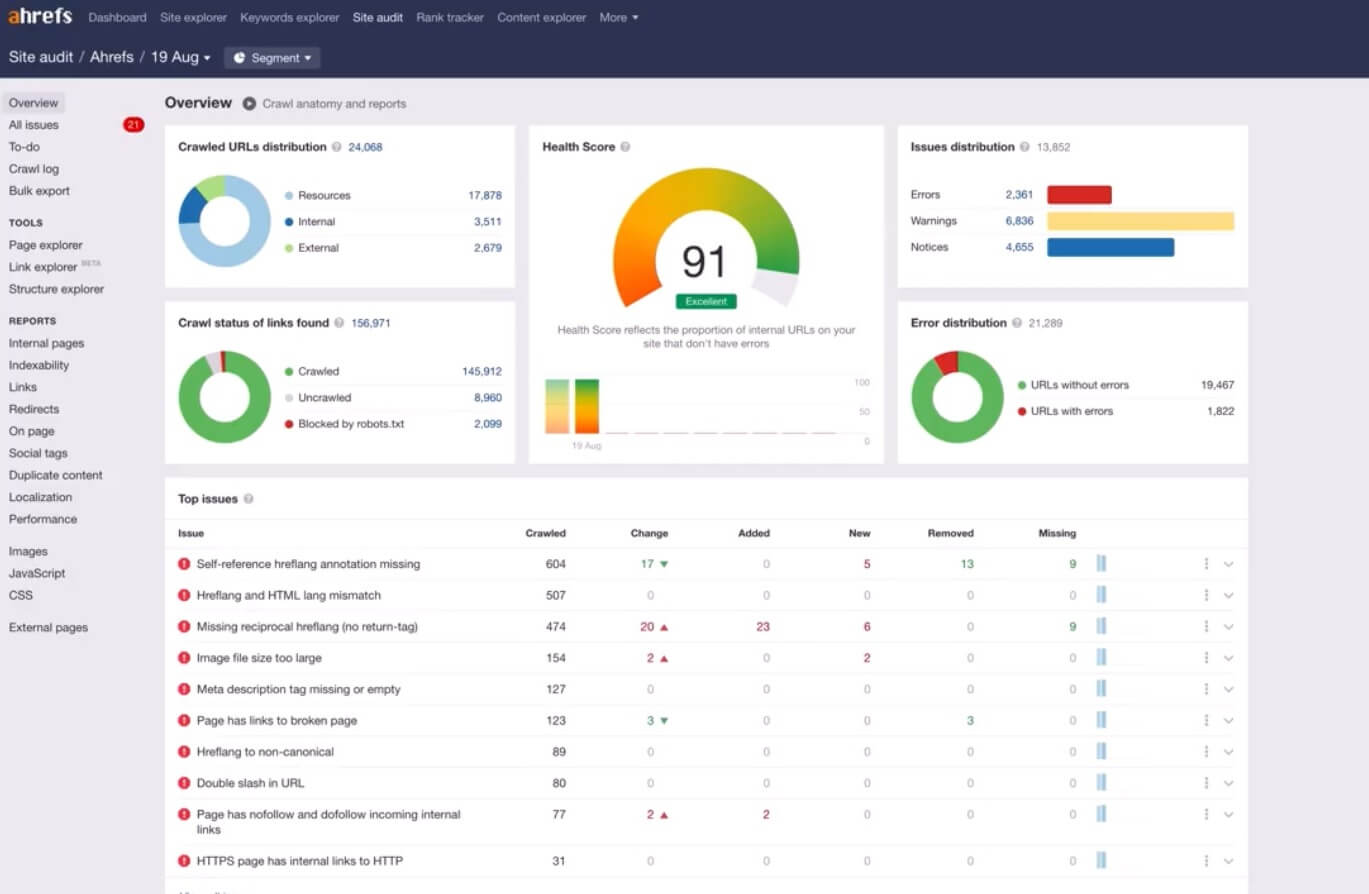Open the Segment dropdown
The width and height of the screenshot is (1369, 894).
click(272, 58)
